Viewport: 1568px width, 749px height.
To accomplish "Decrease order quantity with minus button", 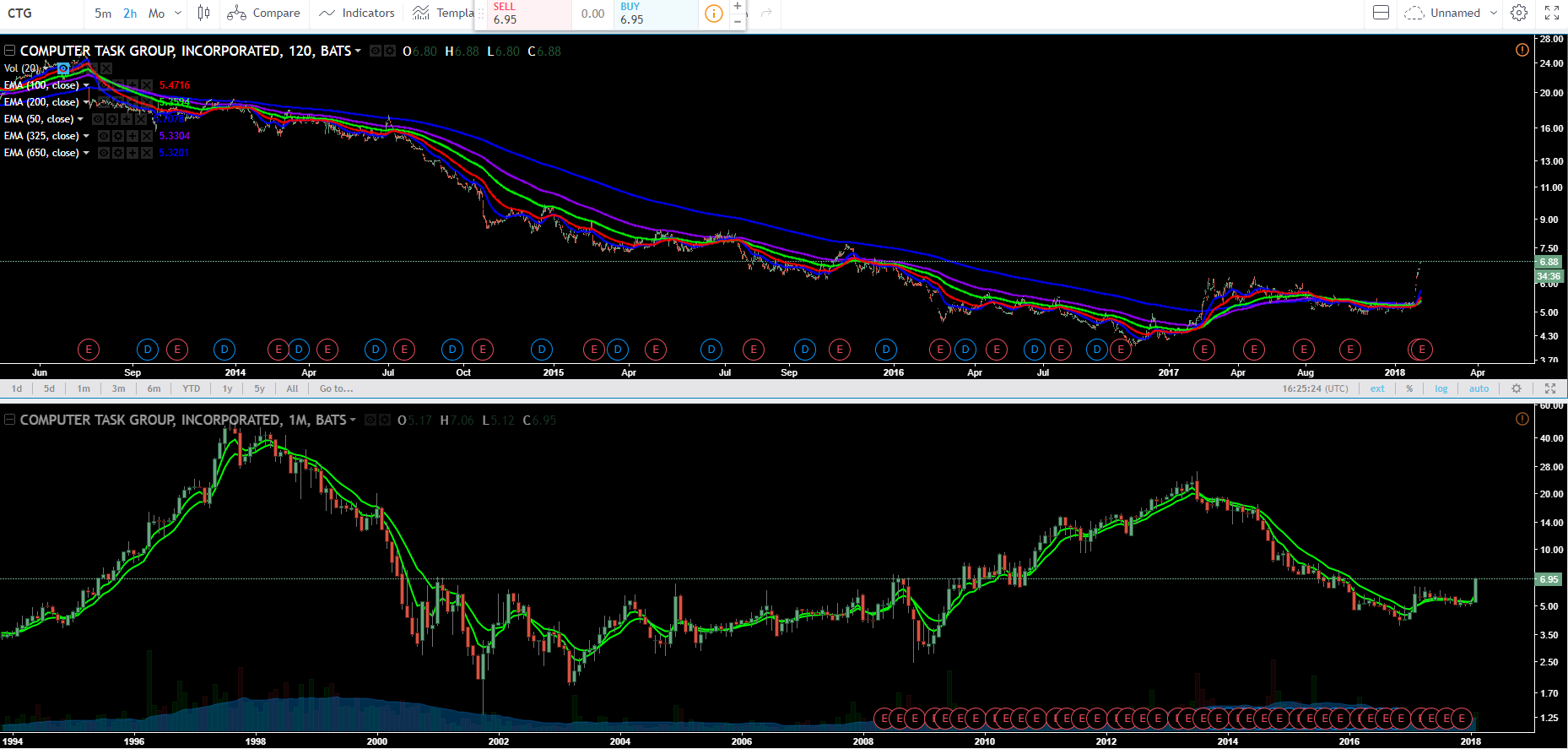I will 738,21.
